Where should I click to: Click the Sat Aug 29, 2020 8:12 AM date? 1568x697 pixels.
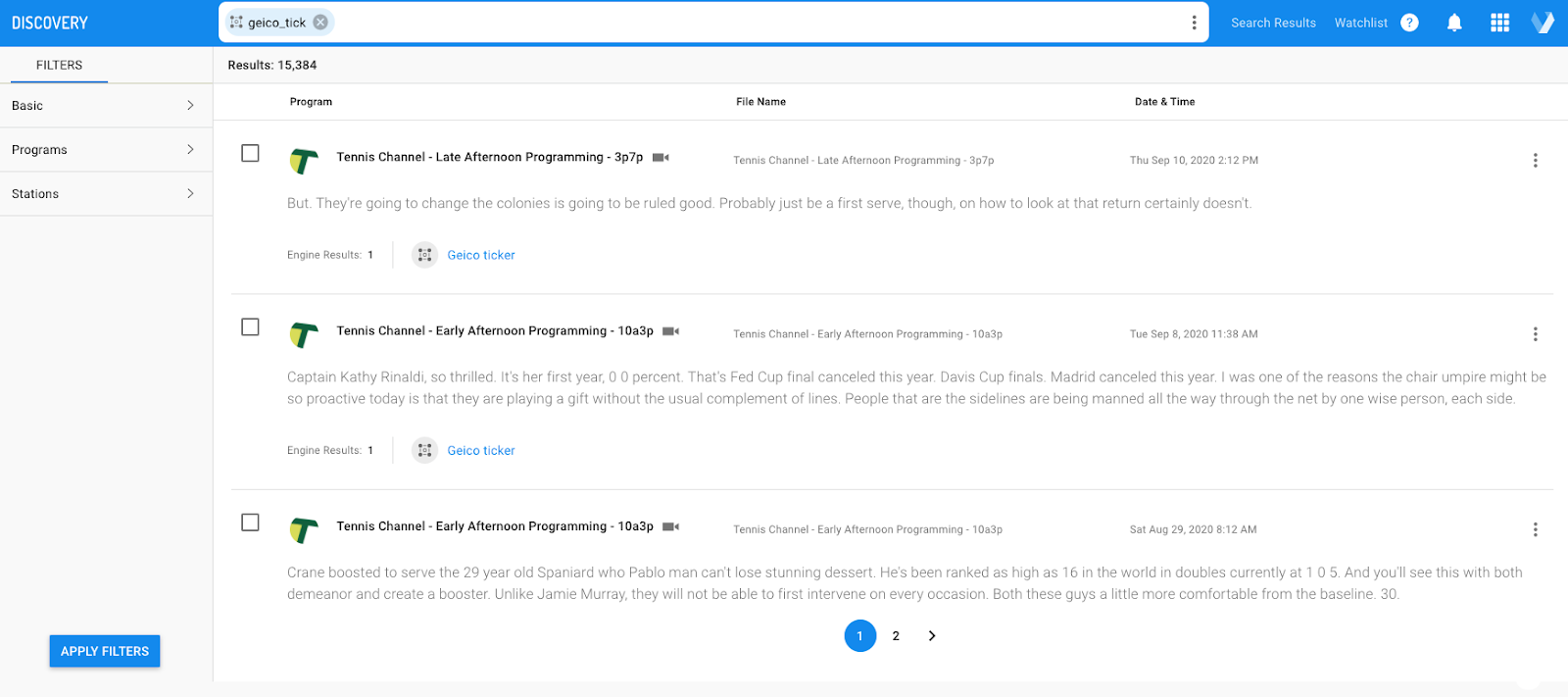[x=1193, y=529]
